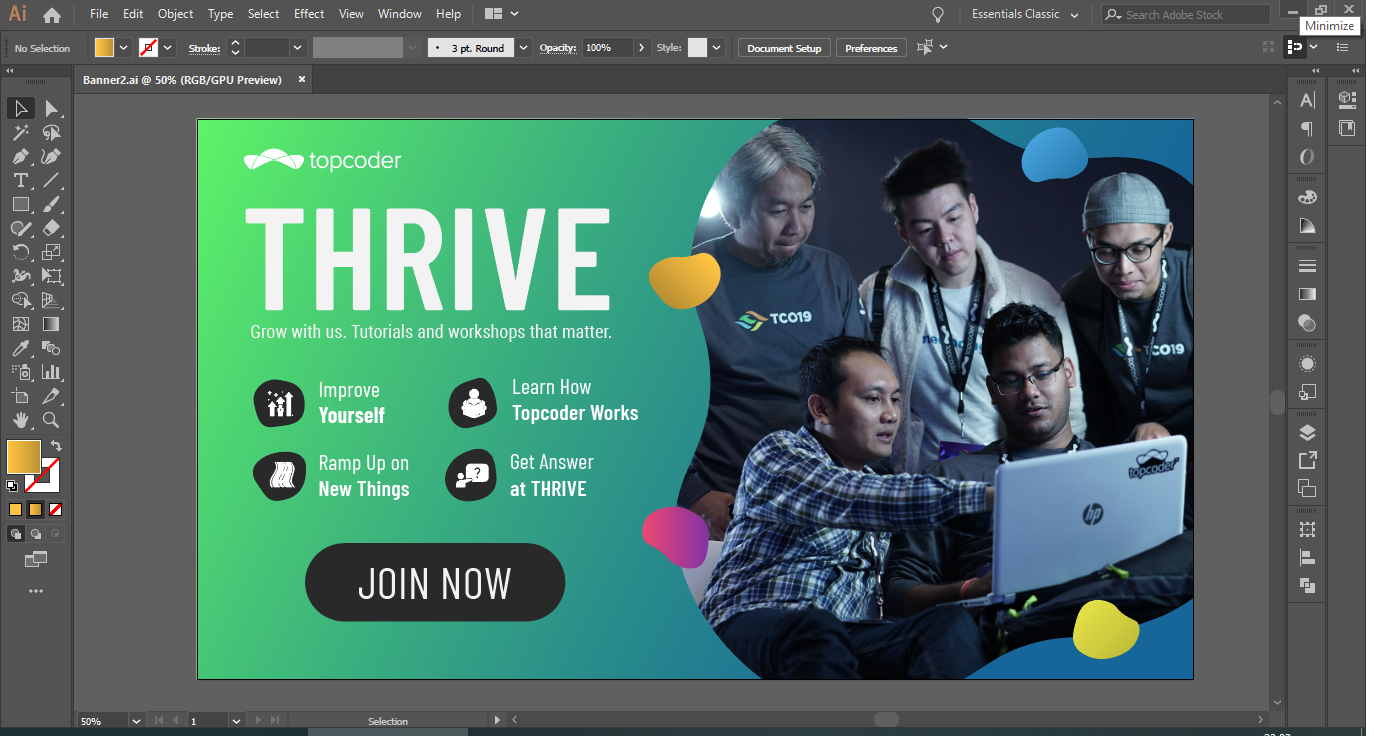
Task: Open the File menu
Action: point(99,14)
